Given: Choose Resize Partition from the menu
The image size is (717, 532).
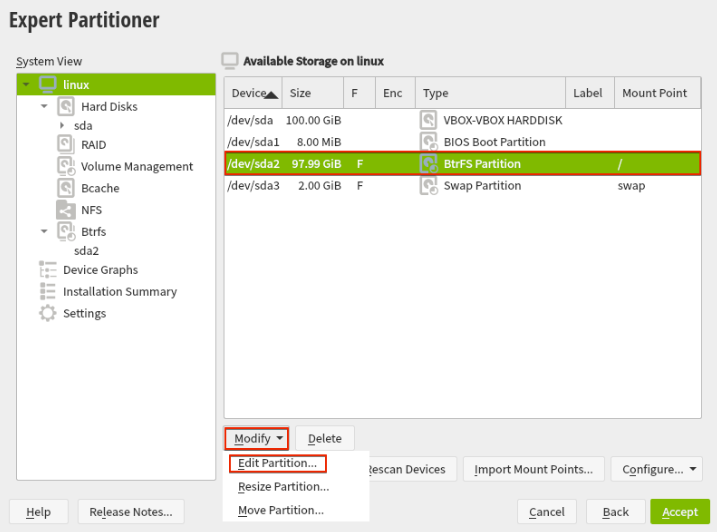Looking at the screenshot, I should [284, 487].
